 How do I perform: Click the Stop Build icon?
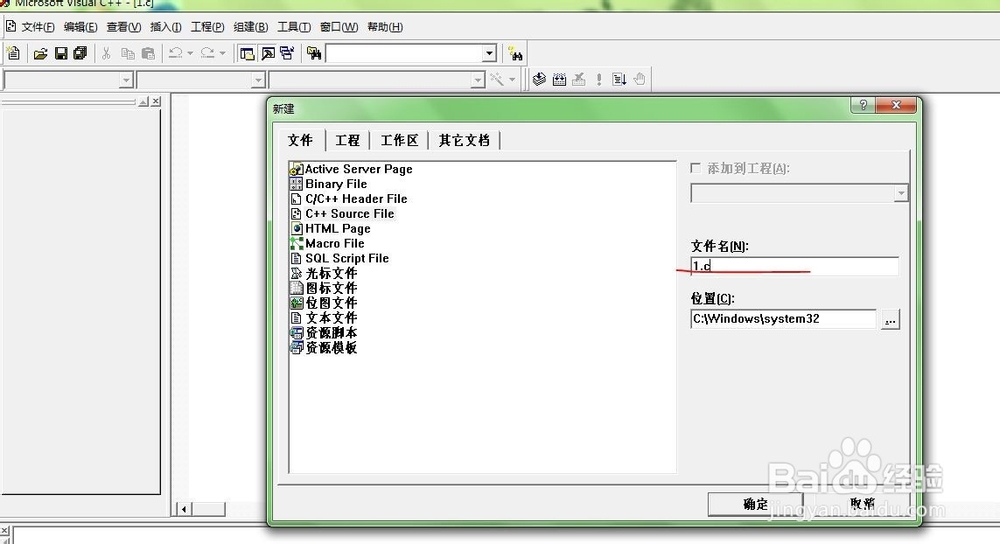(578, 79)
